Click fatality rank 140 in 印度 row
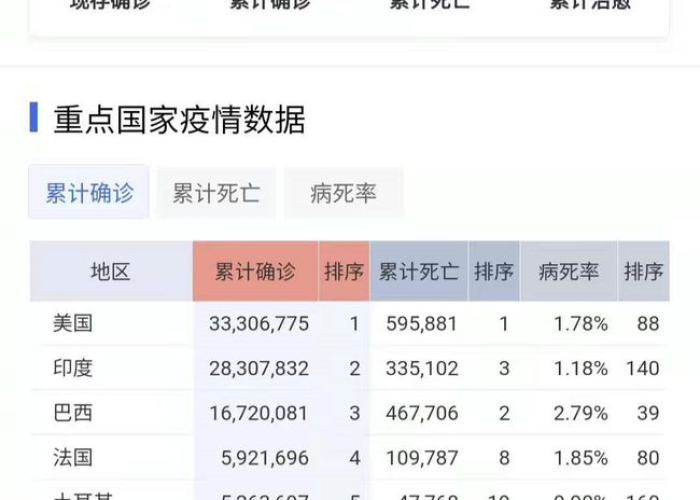 (x=643, y=368)
